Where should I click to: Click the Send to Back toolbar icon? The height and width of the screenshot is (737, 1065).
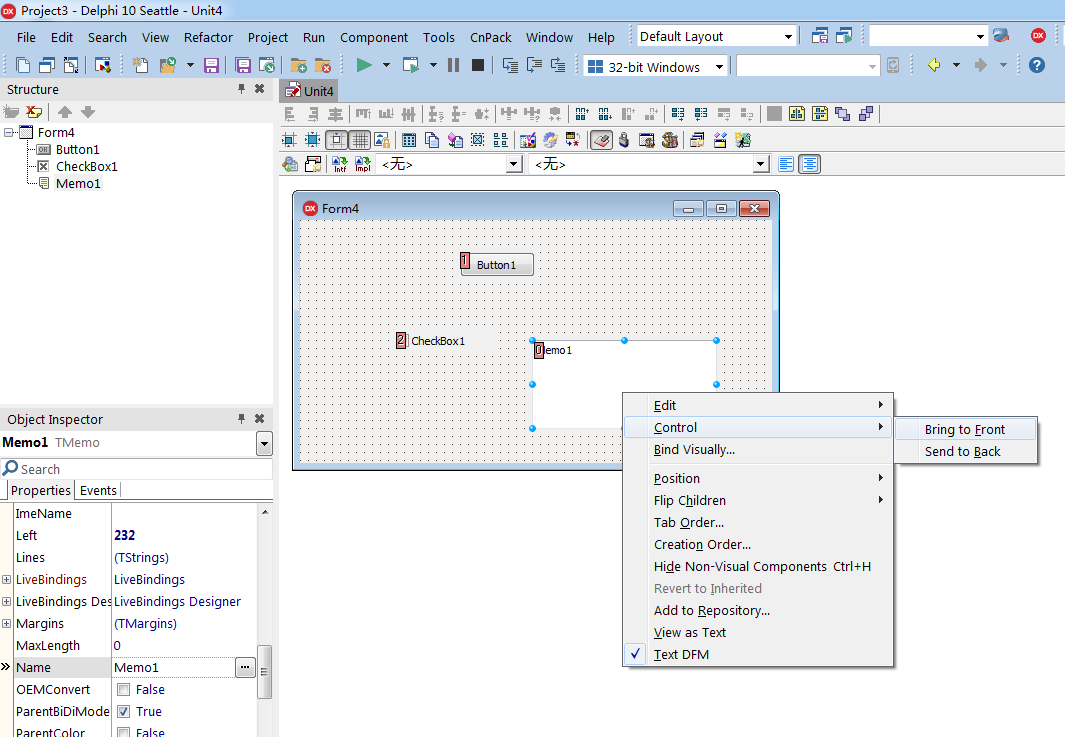point(866,114)
